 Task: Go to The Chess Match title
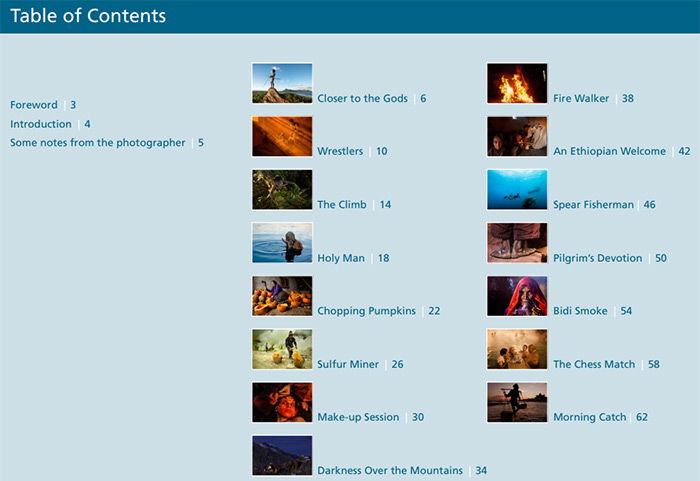tap(594, 364)
